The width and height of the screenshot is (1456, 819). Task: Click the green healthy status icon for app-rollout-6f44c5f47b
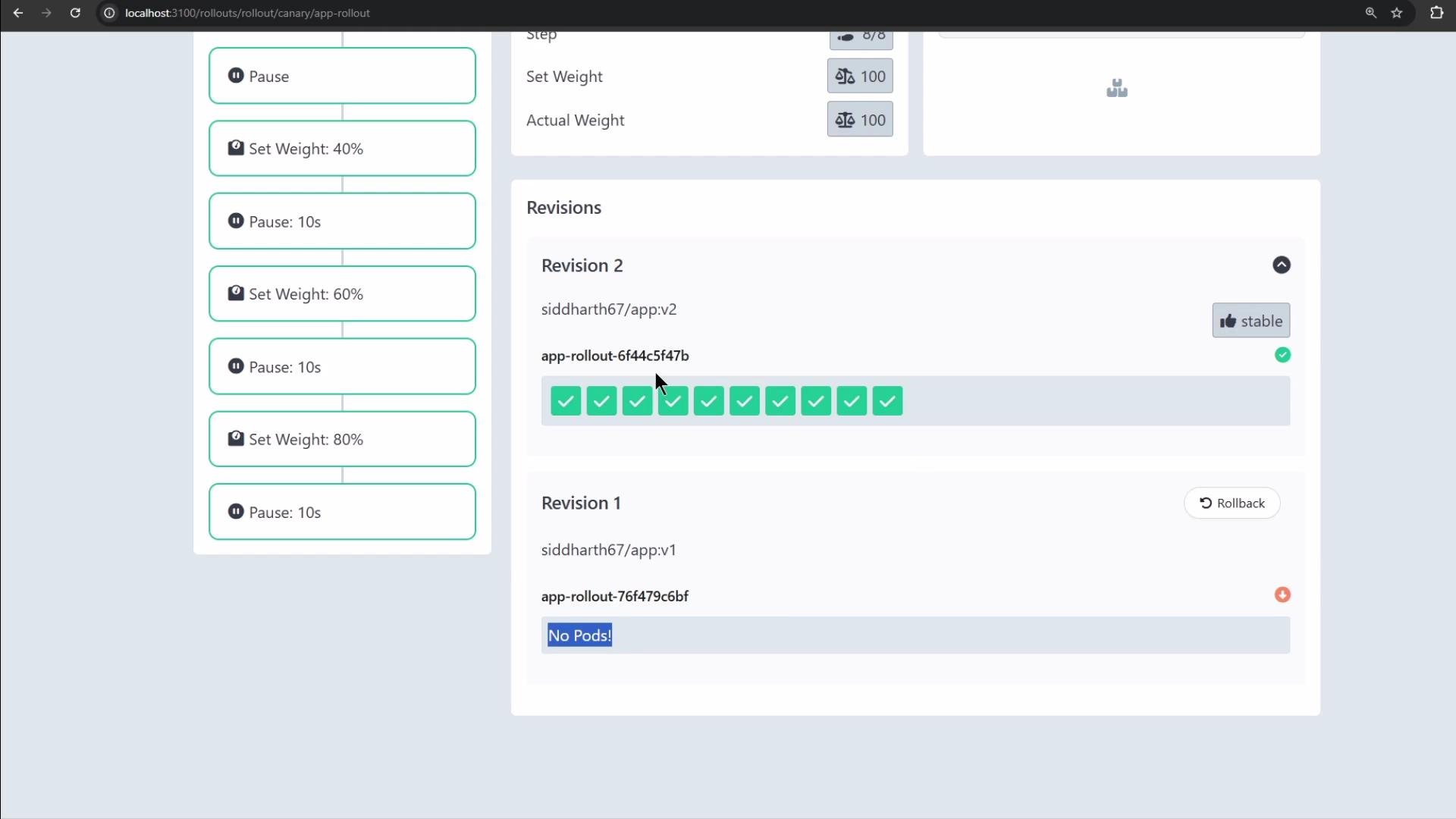point(1282,355)
